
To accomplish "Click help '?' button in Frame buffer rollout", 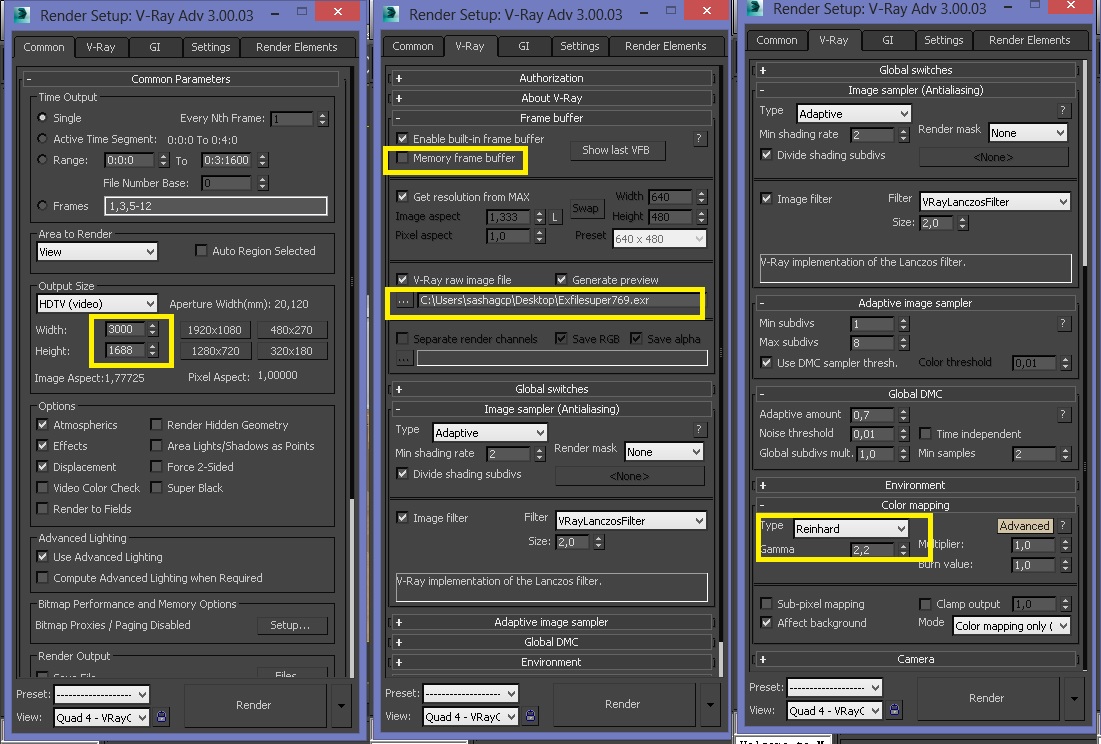I will pos(699,139).
